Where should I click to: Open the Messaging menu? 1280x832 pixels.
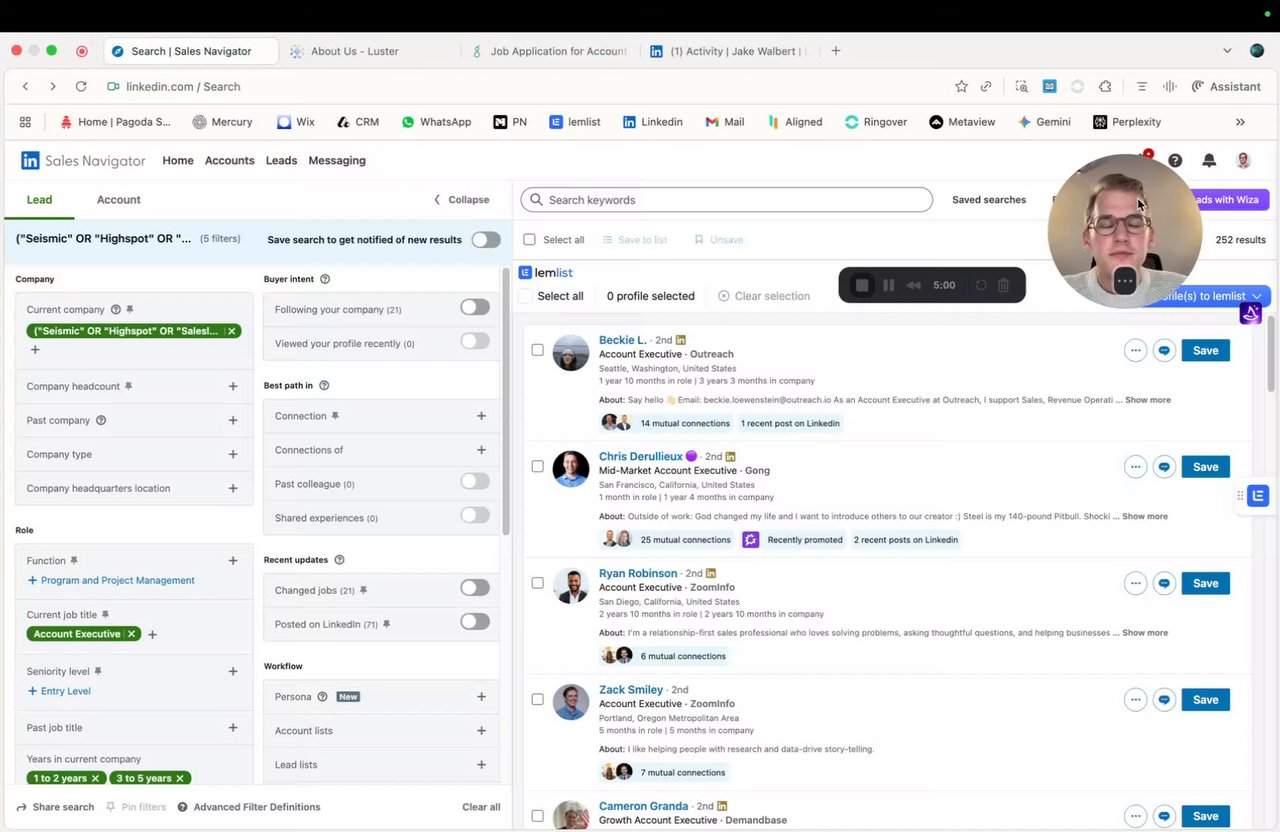pos(337,160)
